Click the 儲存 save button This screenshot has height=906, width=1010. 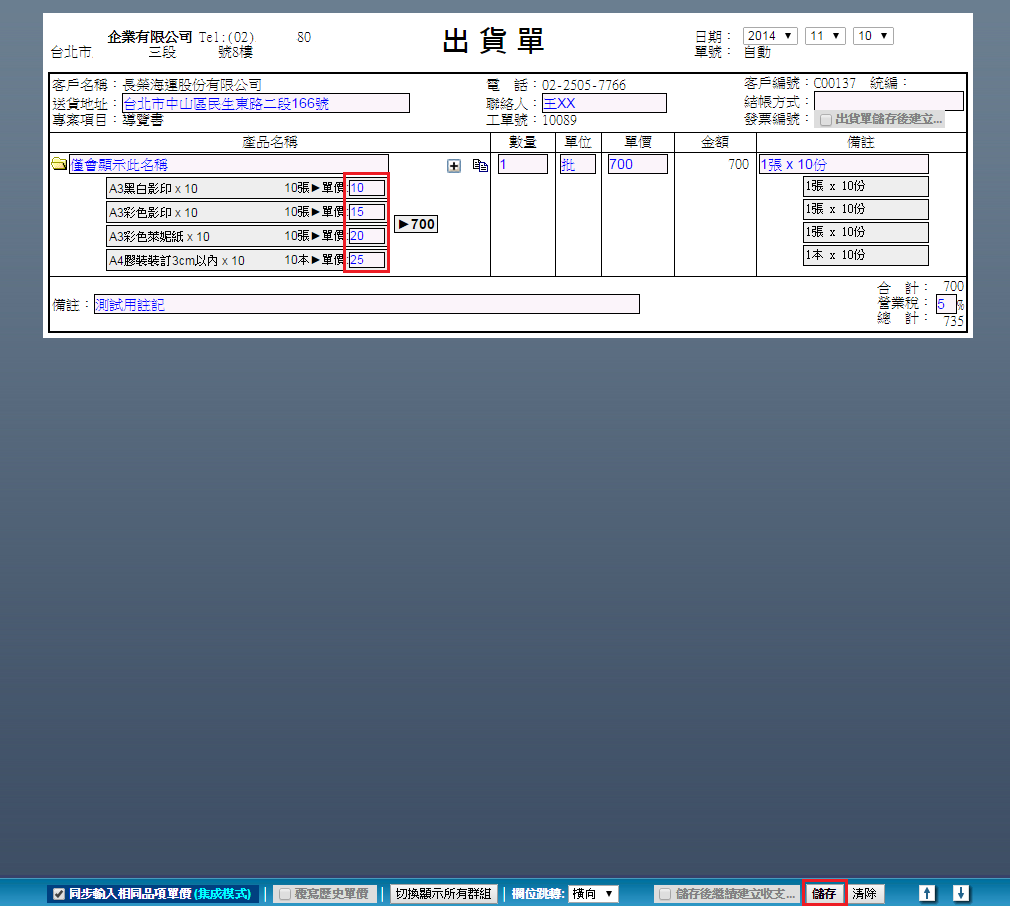pyautogui.click(x=824, y=893)
